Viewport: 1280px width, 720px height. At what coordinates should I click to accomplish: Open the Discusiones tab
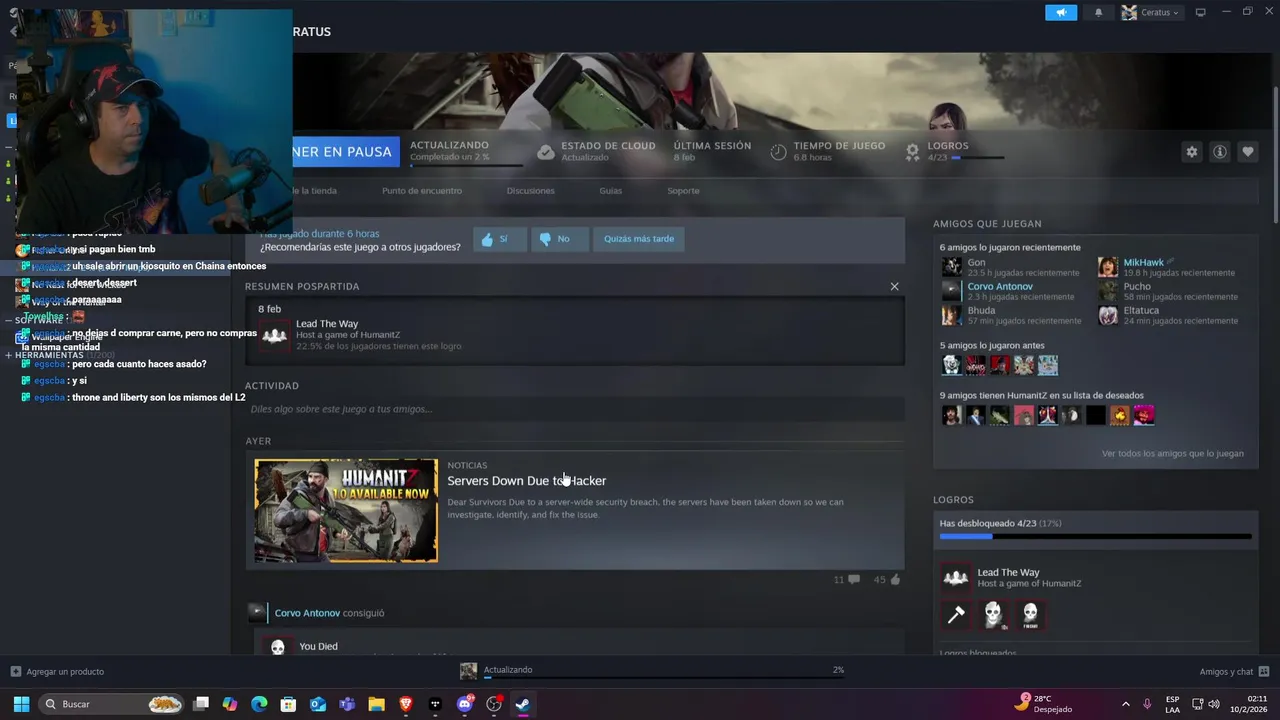[530, 191]
